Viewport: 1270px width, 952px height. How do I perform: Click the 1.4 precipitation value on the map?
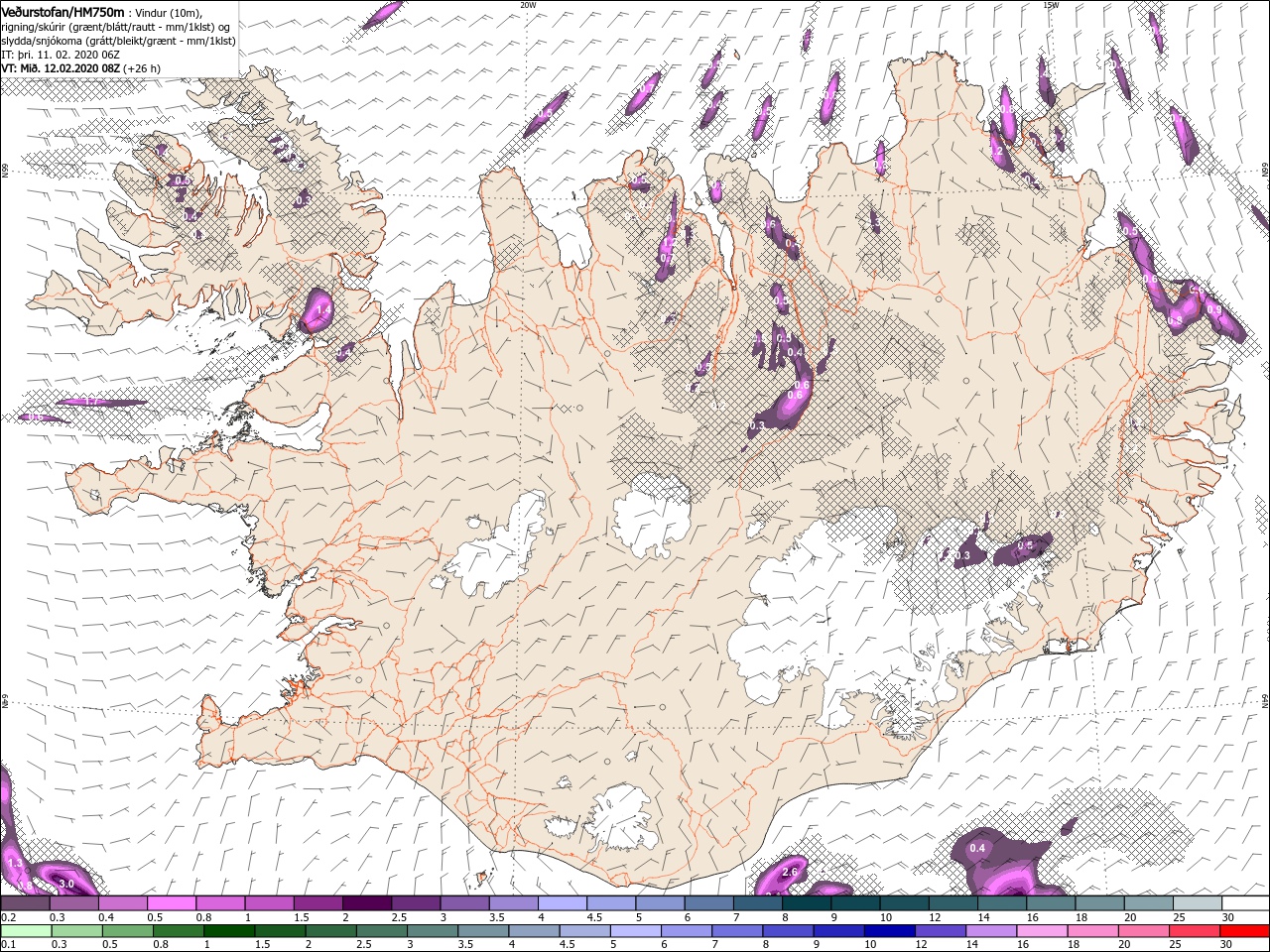[x=322, y=310]
